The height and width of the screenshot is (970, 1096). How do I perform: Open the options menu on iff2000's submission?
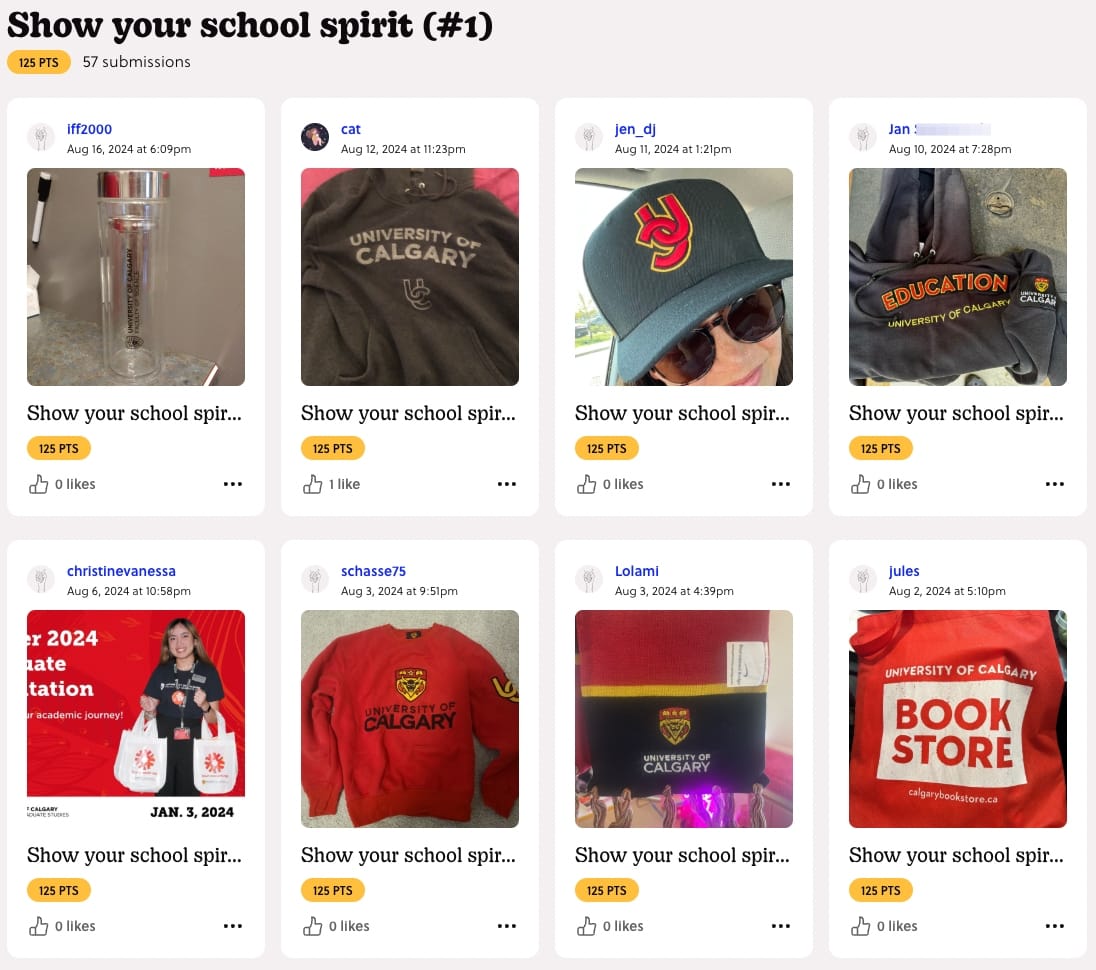tap(233, 484)
